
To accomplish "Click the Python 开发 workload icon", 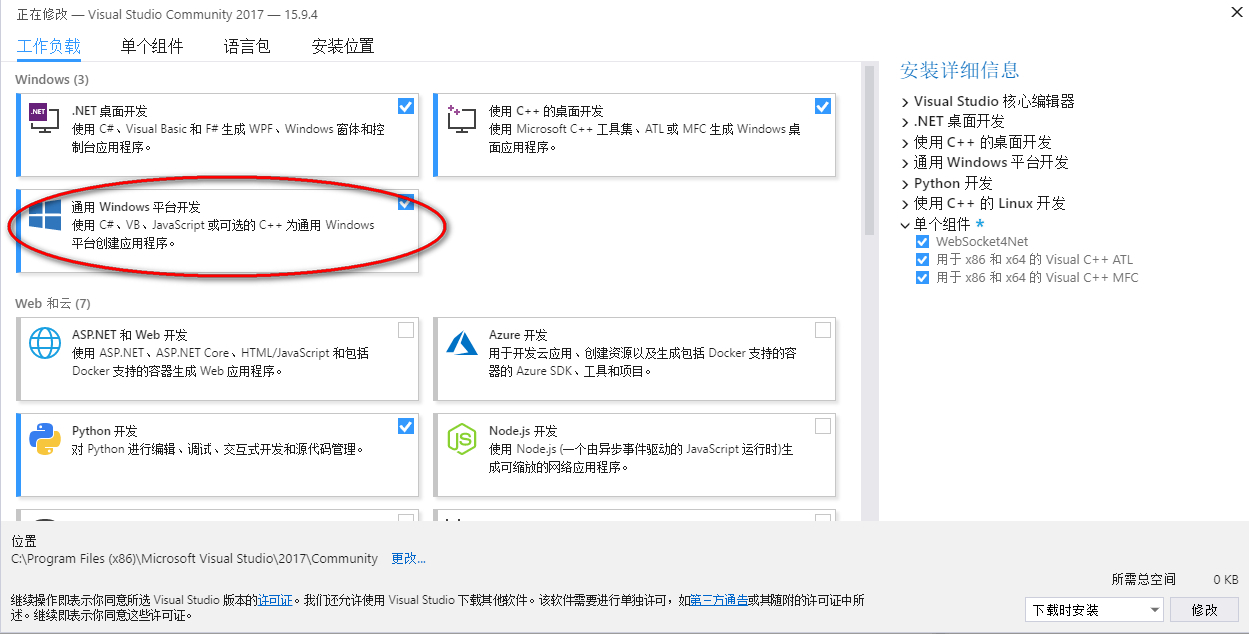I will [x=42, y=438].
